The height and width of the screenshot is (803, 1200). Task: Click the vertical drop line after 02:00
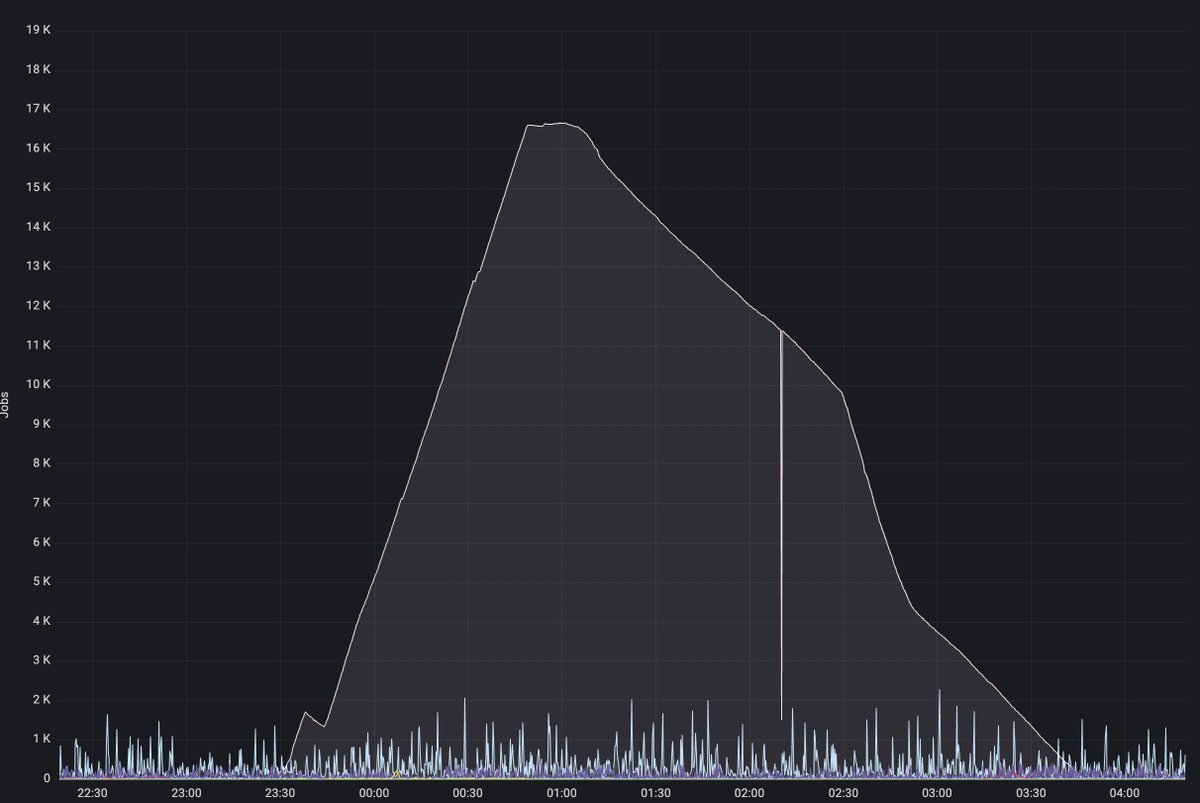tap(781, 525)
